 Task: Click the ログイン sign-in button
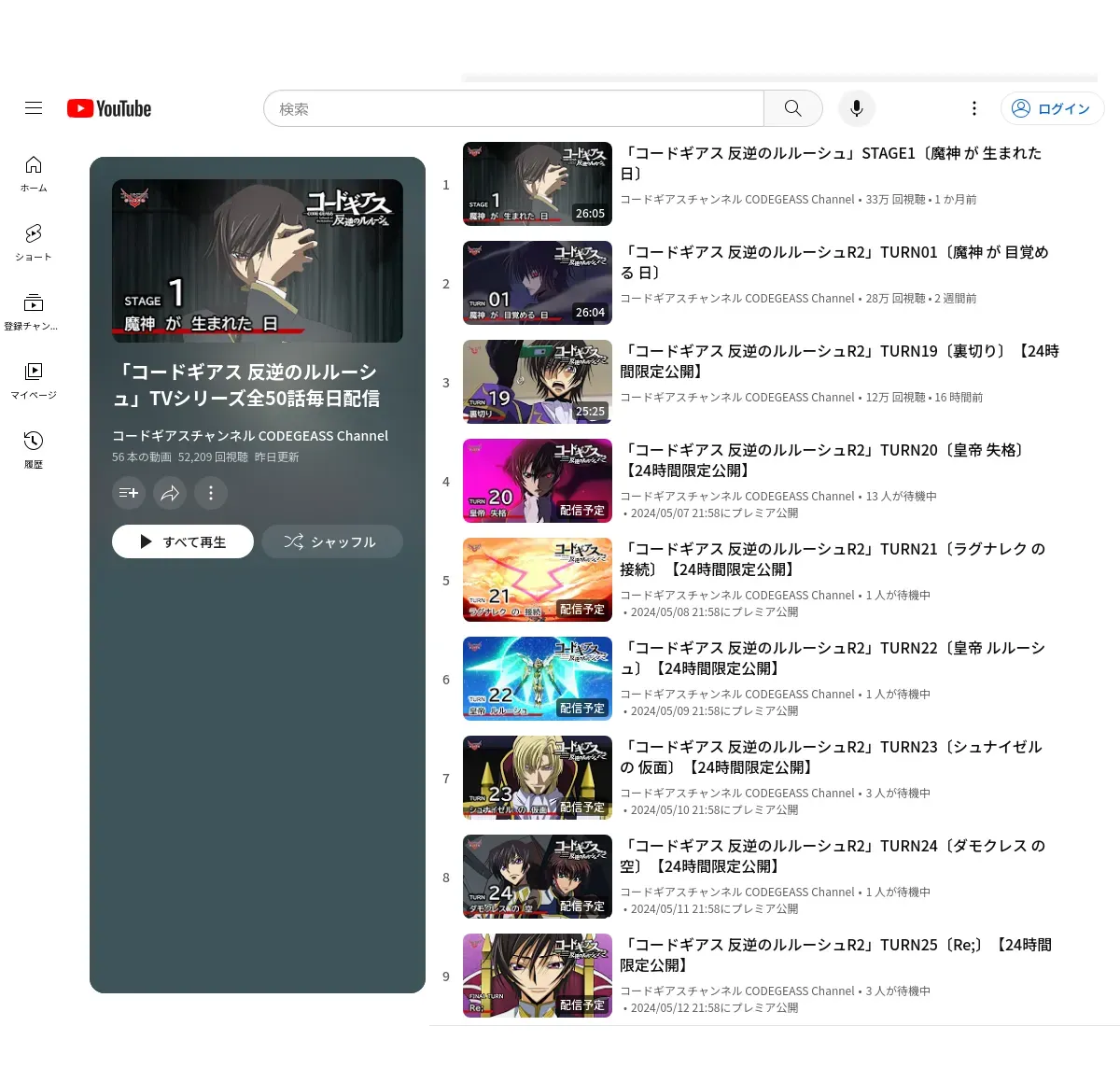coord(1052,108)
